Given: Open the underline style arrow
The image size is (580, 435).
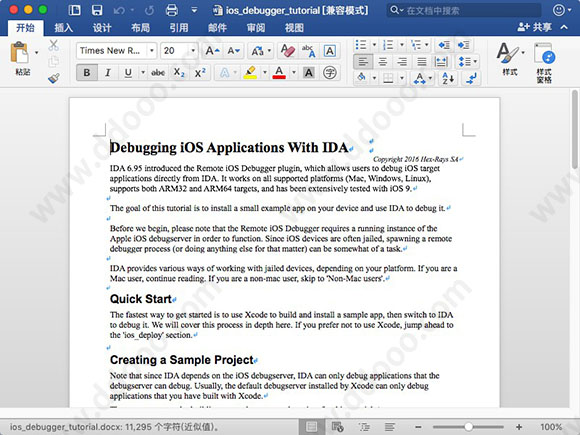Looking at the screenshot, I should 143,72.
